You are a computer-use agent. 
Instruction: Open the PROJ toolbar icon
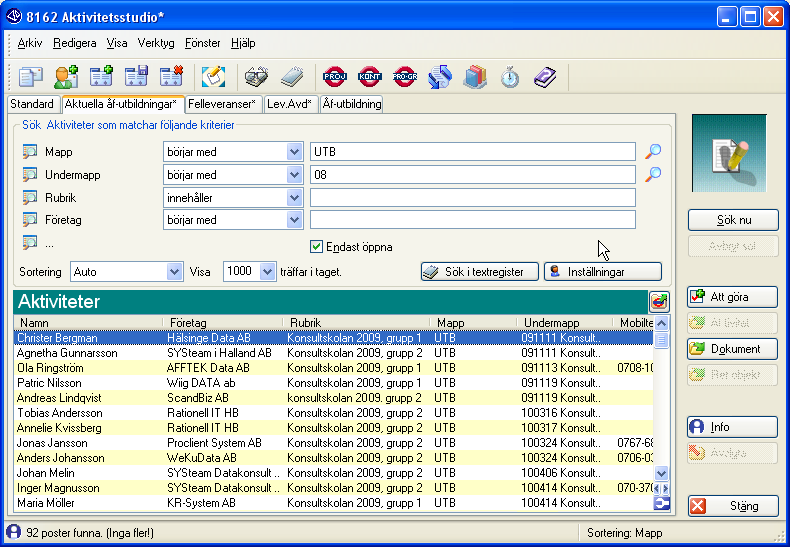pos(335,77)
